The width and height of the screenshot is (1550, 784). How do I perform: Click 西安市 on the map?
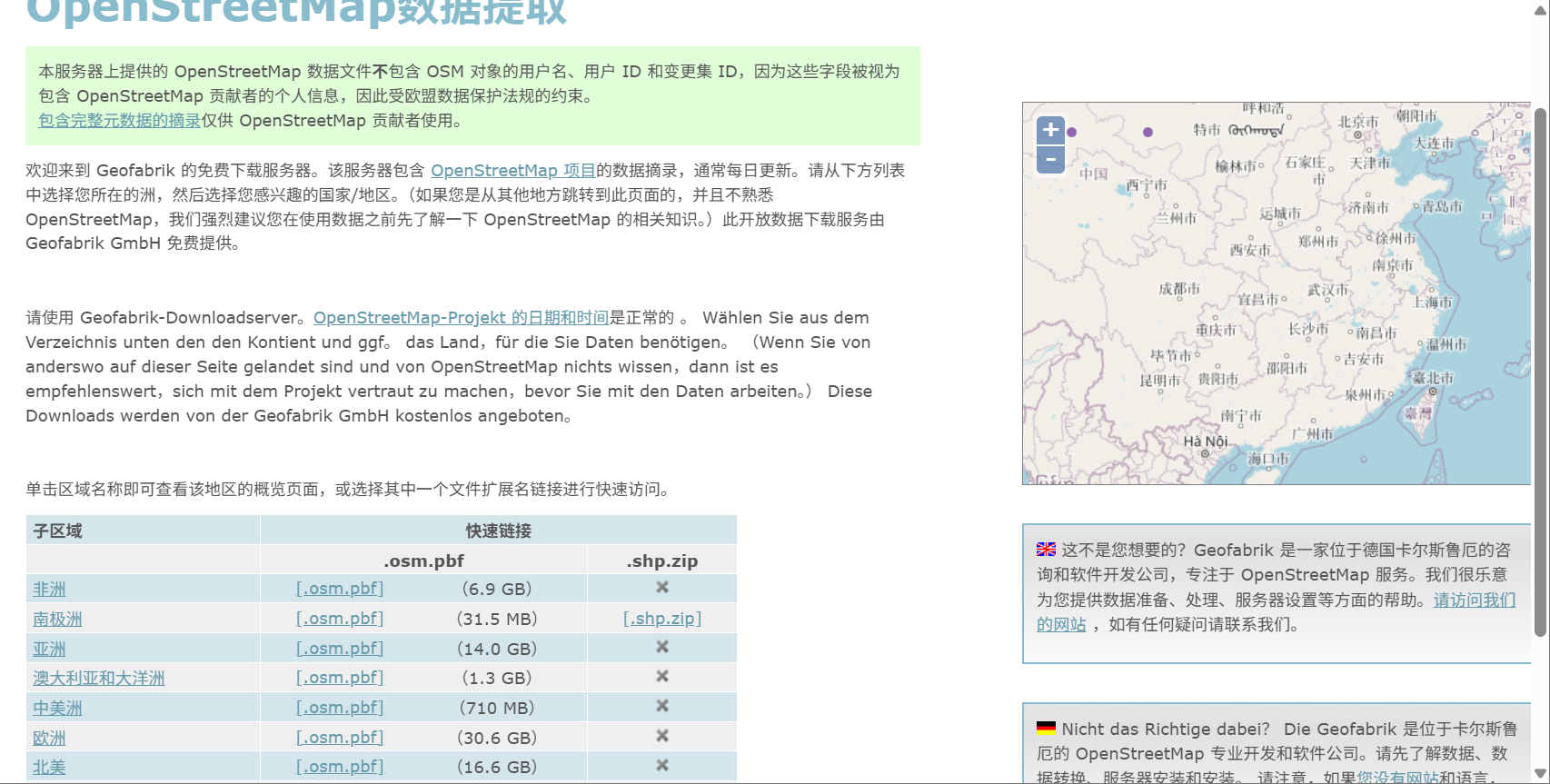tap(1250, 250)
